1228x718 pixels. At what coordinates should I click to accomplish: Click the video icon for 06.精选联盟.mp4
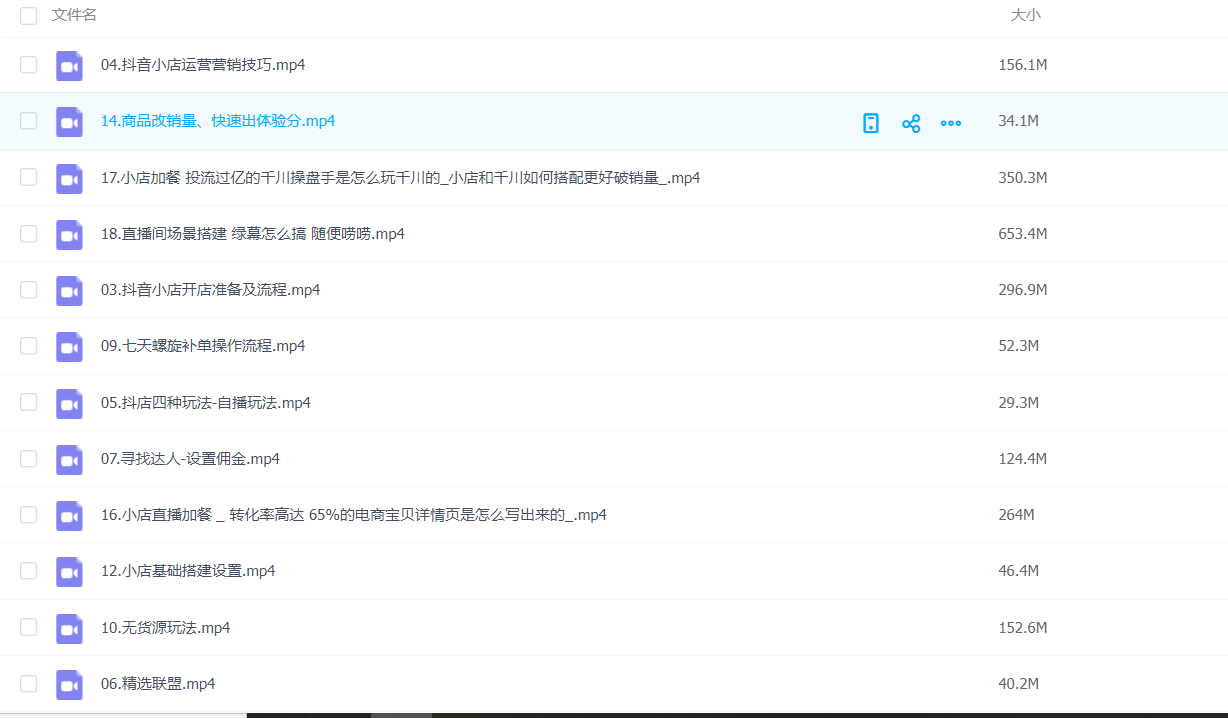[x=69, y=685]
